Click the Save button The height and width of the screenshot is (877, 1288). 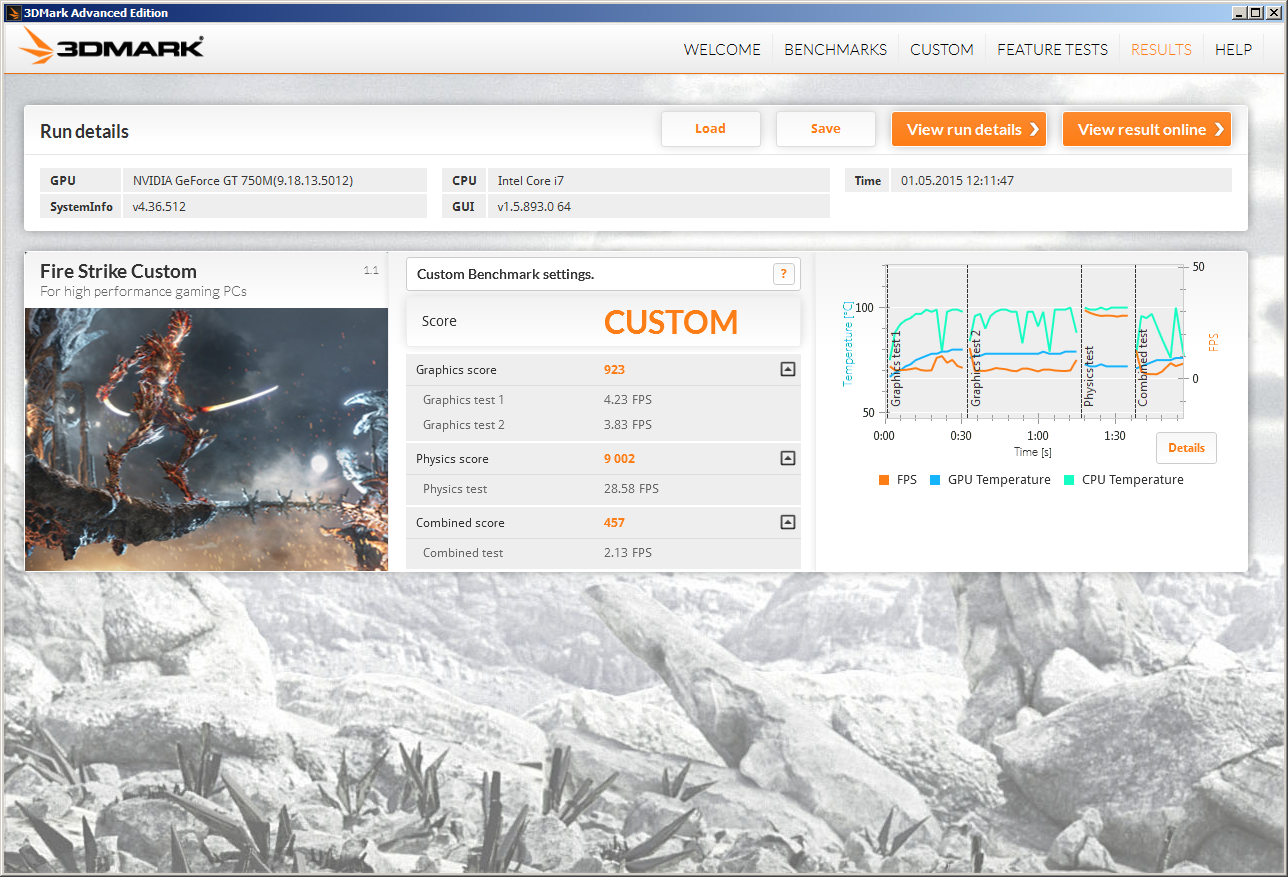[x=825, y=129]
